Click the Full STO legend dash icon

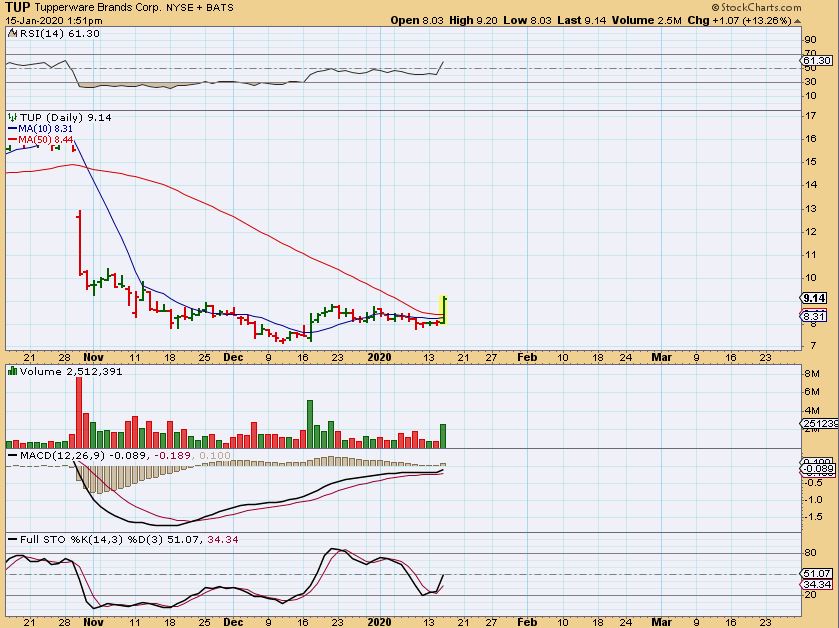(10, 539)
